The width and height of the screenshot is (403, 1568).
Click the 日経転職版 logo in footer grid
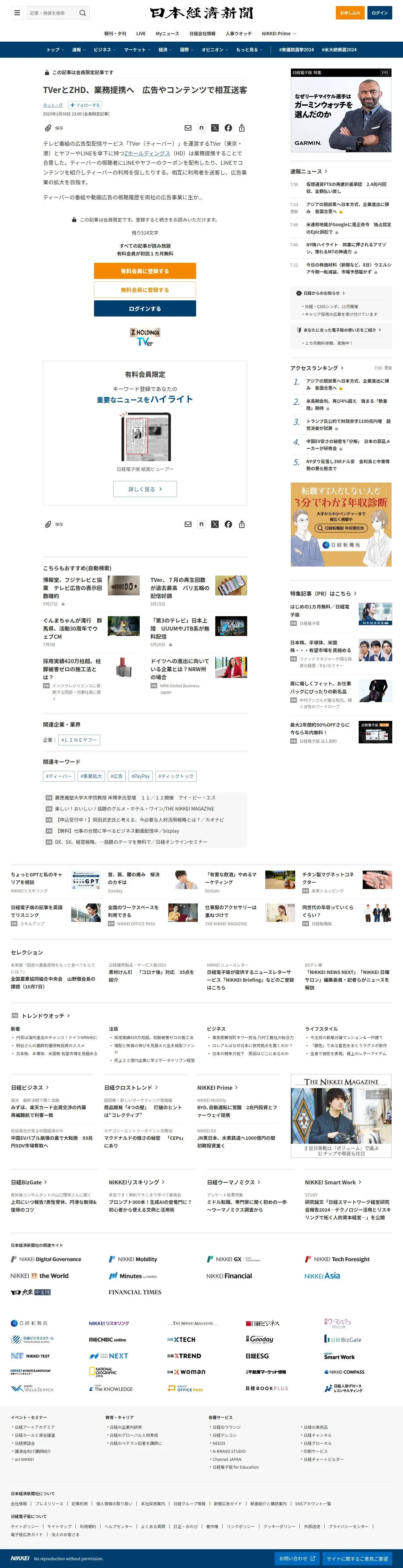(29, 1323)
